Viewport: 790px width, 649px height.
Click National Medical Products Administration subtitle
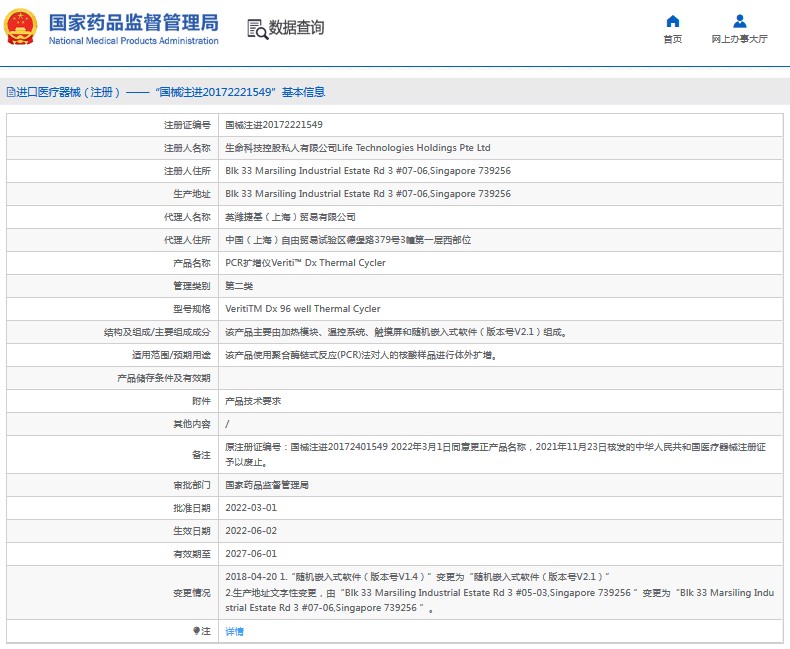[134, 41]
